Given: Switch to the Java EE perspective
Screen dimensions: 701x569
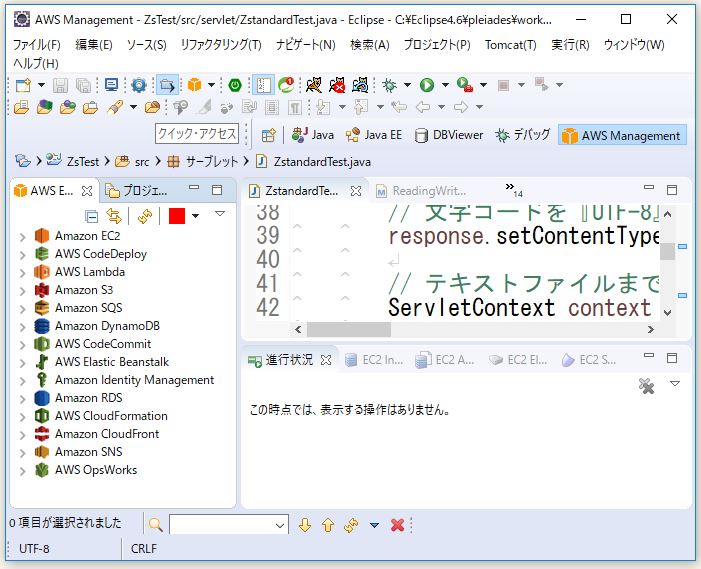Looking at the screenshot, I should pyautogui.click(x=373, y=135).
